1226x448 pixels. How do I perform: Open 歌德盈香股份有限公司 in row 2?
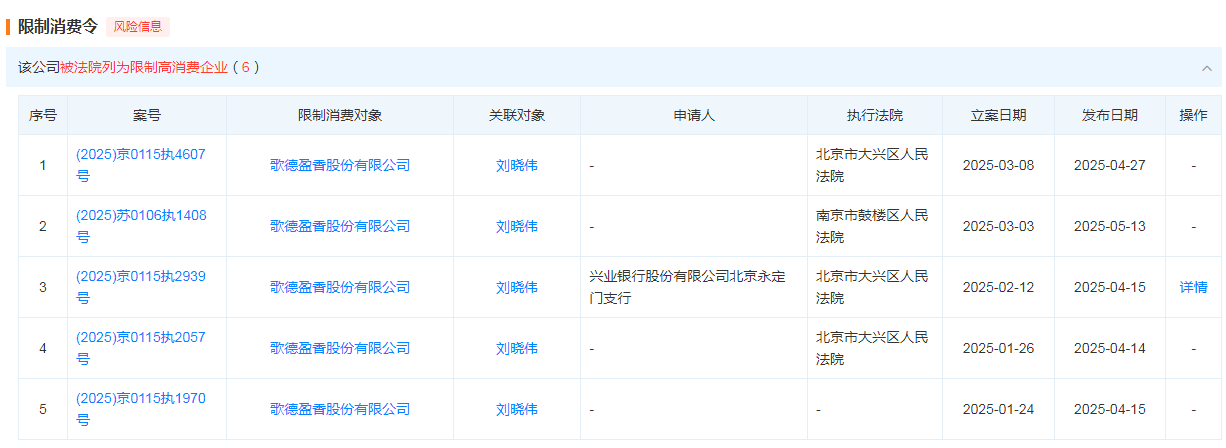340,226
